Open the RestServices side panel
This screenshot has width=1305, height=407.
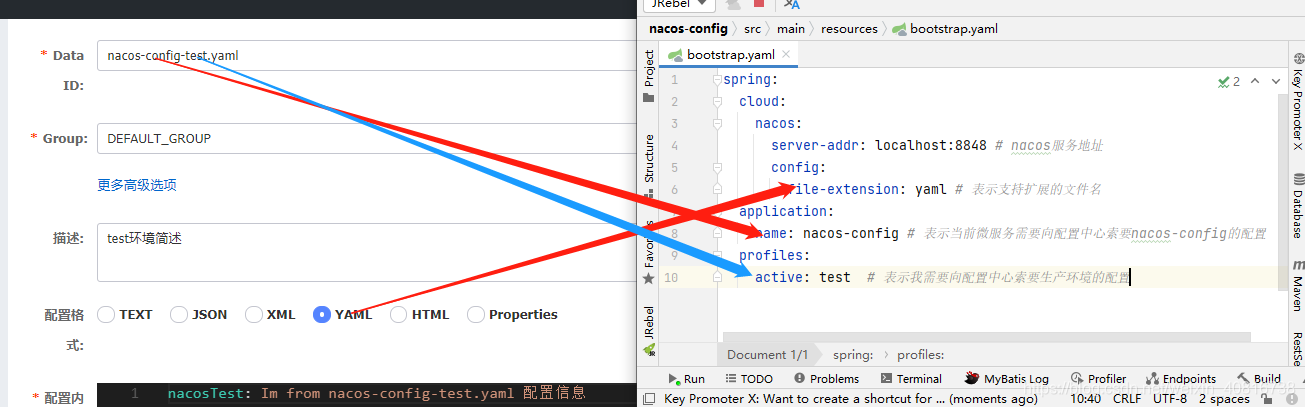click(1297, 347)
